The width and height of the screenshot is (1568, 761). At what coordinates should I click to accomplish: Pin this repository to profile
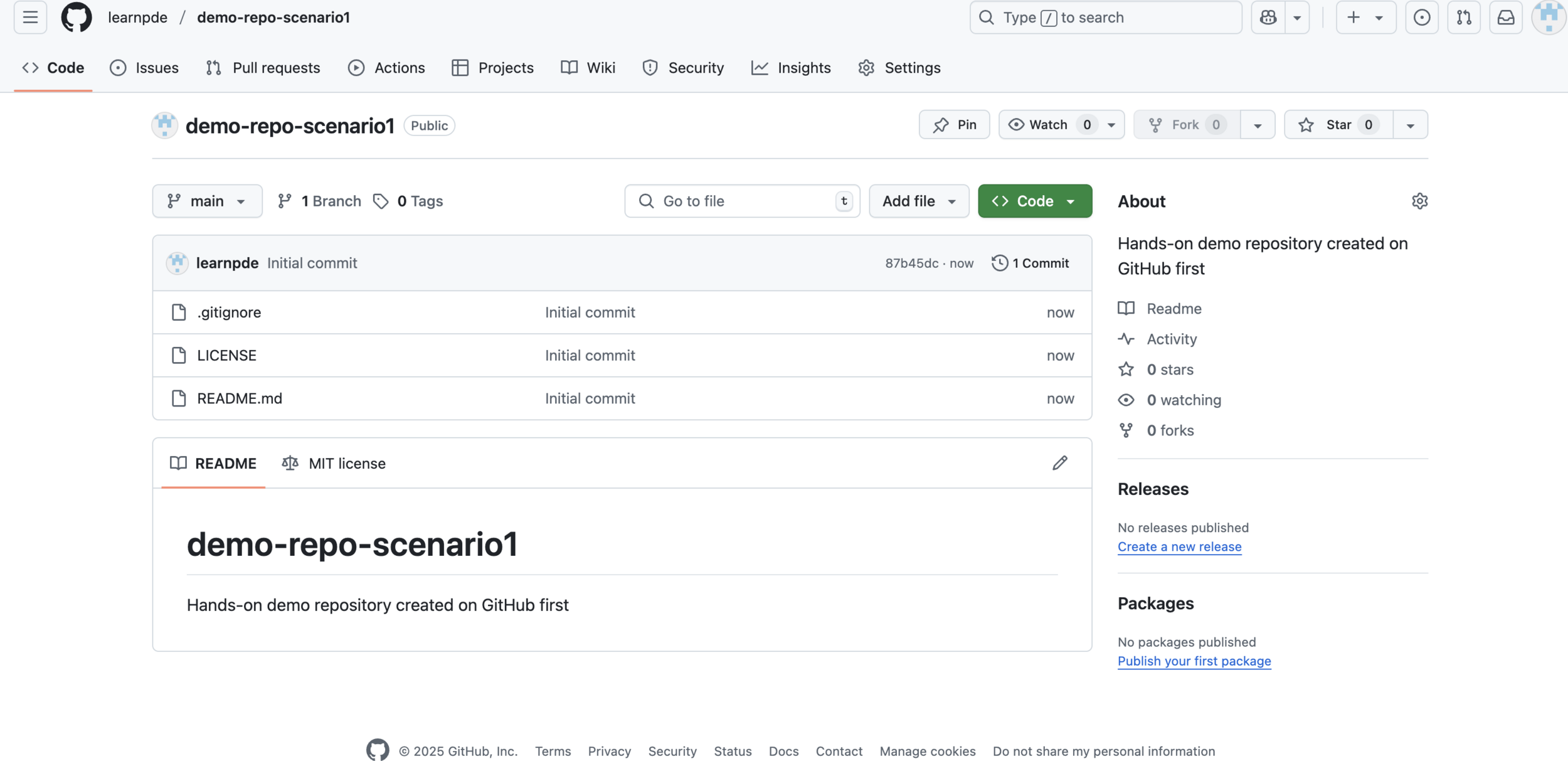(954, 125)
